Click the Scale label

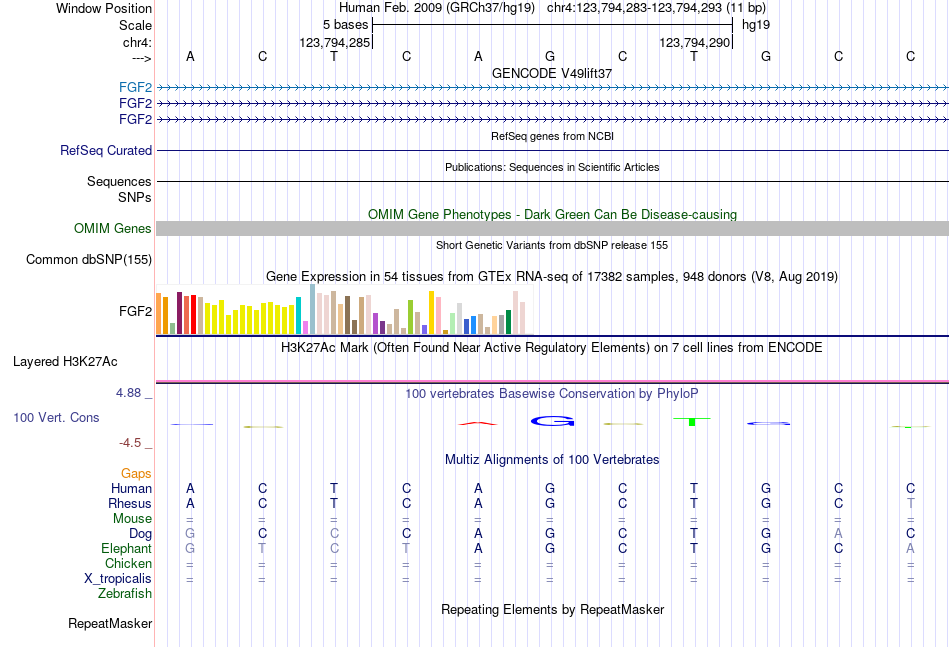[x=136, y=25]
